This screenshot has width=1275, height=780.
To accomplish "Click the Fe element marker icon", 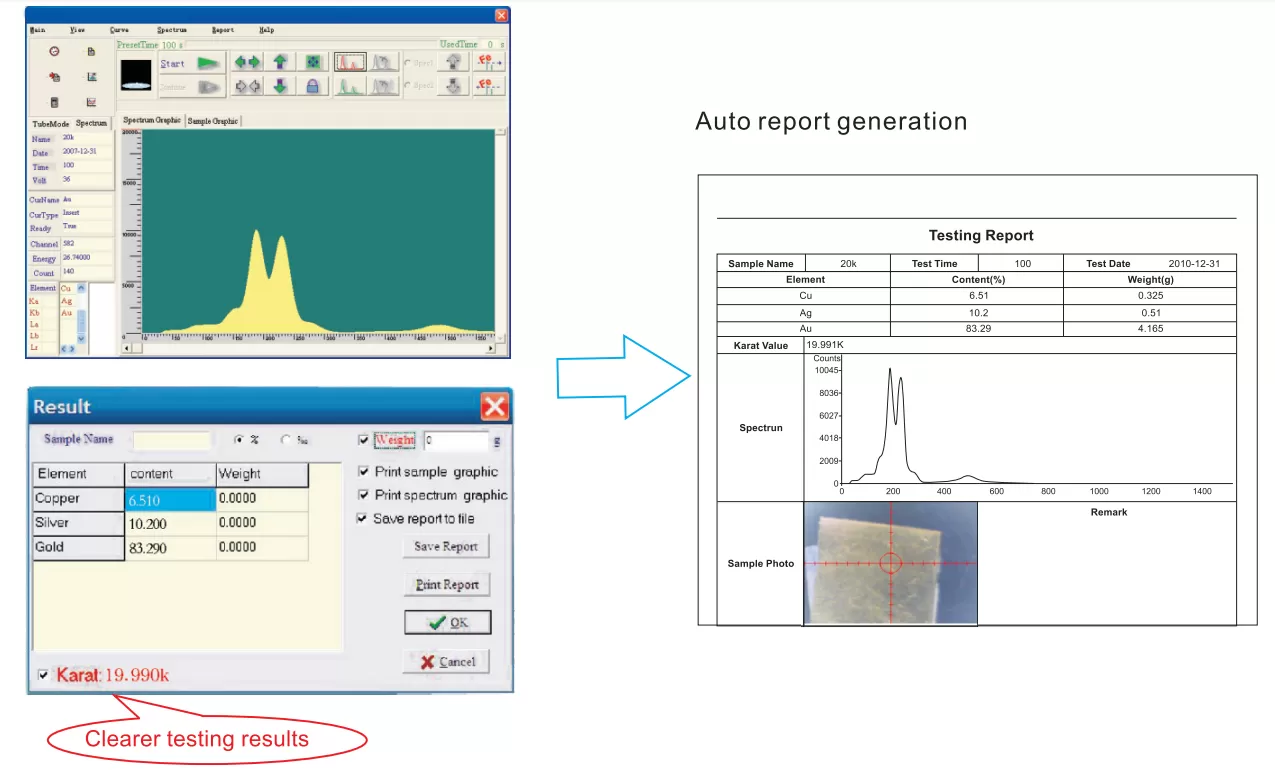I will coord(489,62).
